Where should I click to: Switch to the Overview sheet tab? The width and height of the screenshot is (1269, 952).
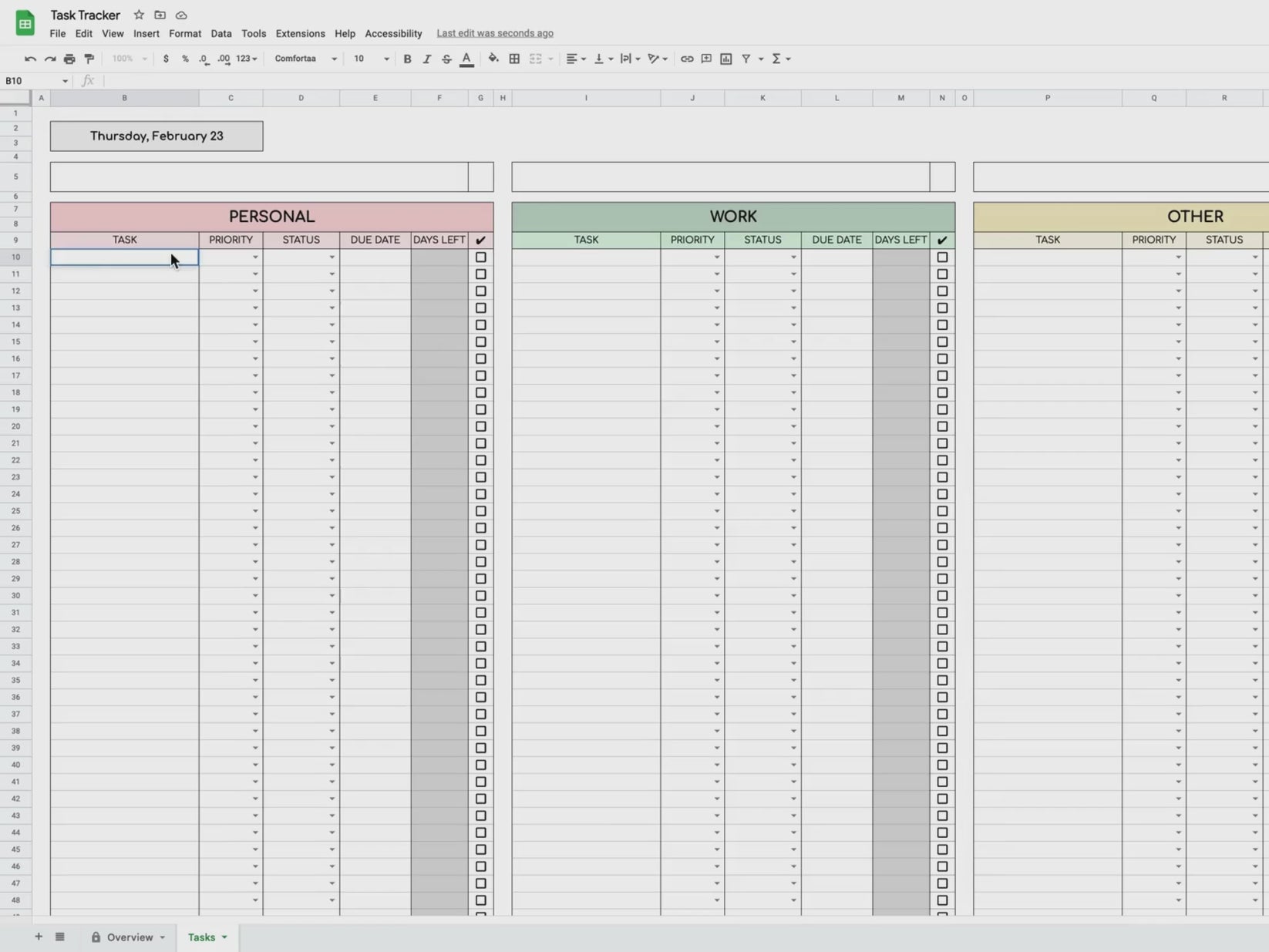[131, 937]
